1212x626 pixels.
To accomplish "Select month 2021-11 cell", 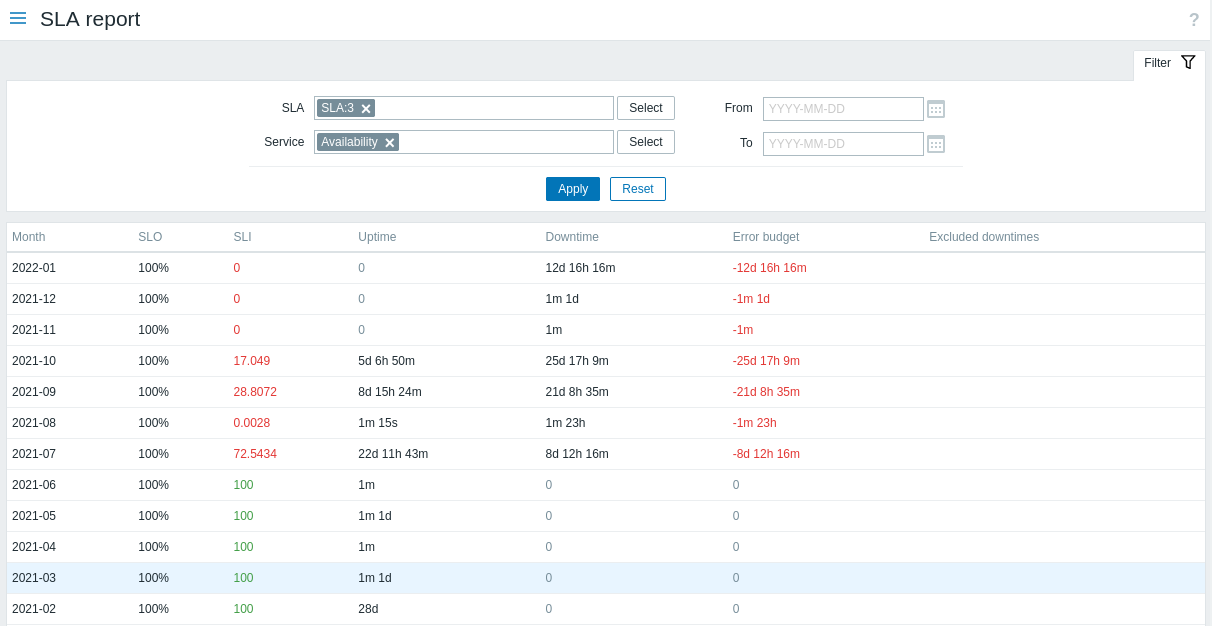I will 34,330.
